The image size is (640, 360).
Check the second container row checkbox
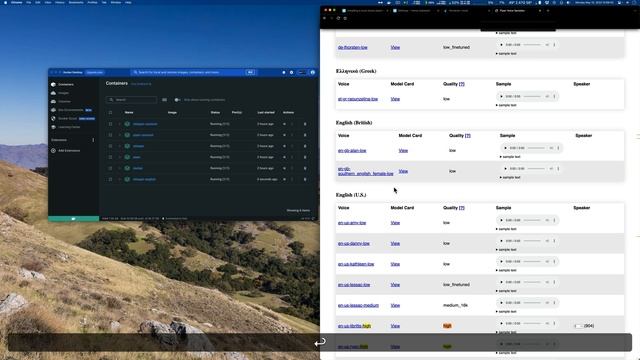[110, 135]
